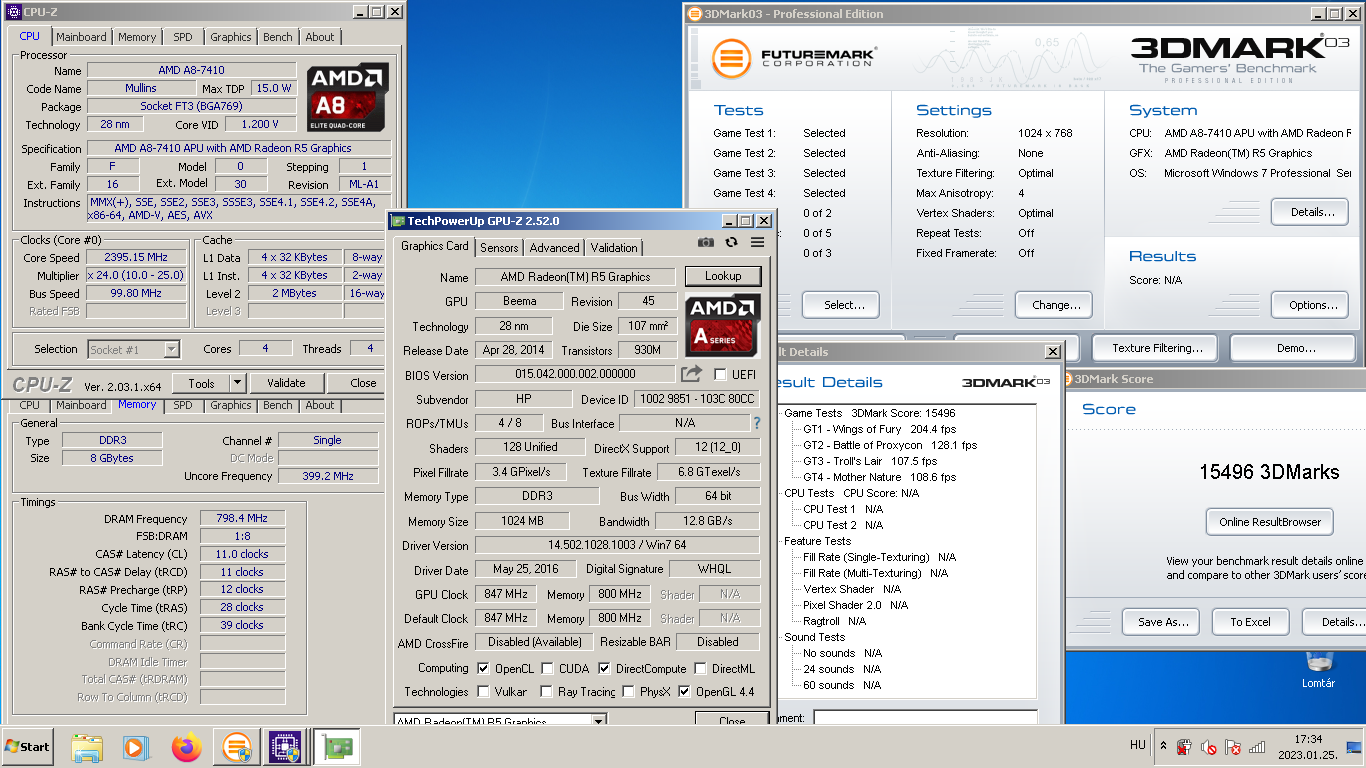The height and width of the screenshot is (768, 1366).
Task: Switch to 3DMark03 taskbar icon
Action: [236, 747]
